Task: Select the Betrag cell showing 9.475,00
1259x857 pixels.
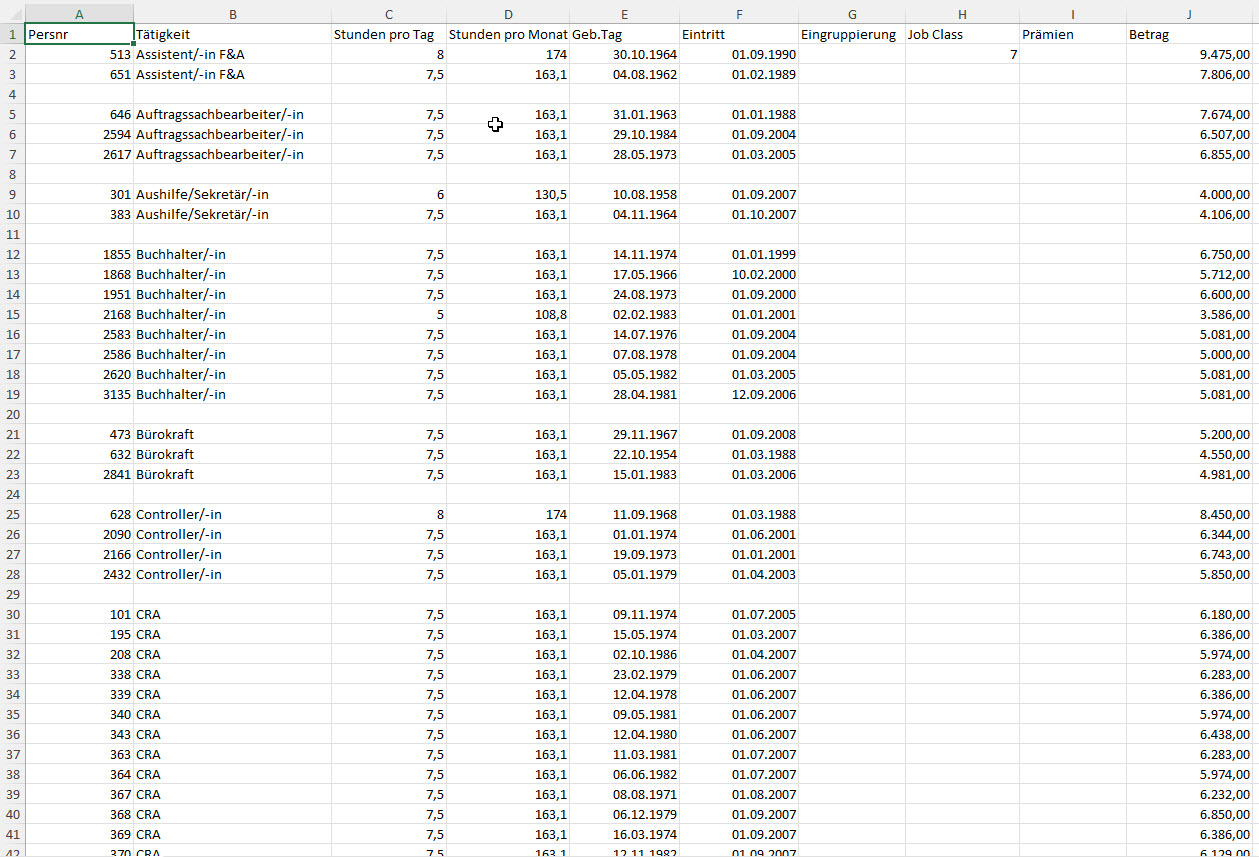Action: point(1189,54)
